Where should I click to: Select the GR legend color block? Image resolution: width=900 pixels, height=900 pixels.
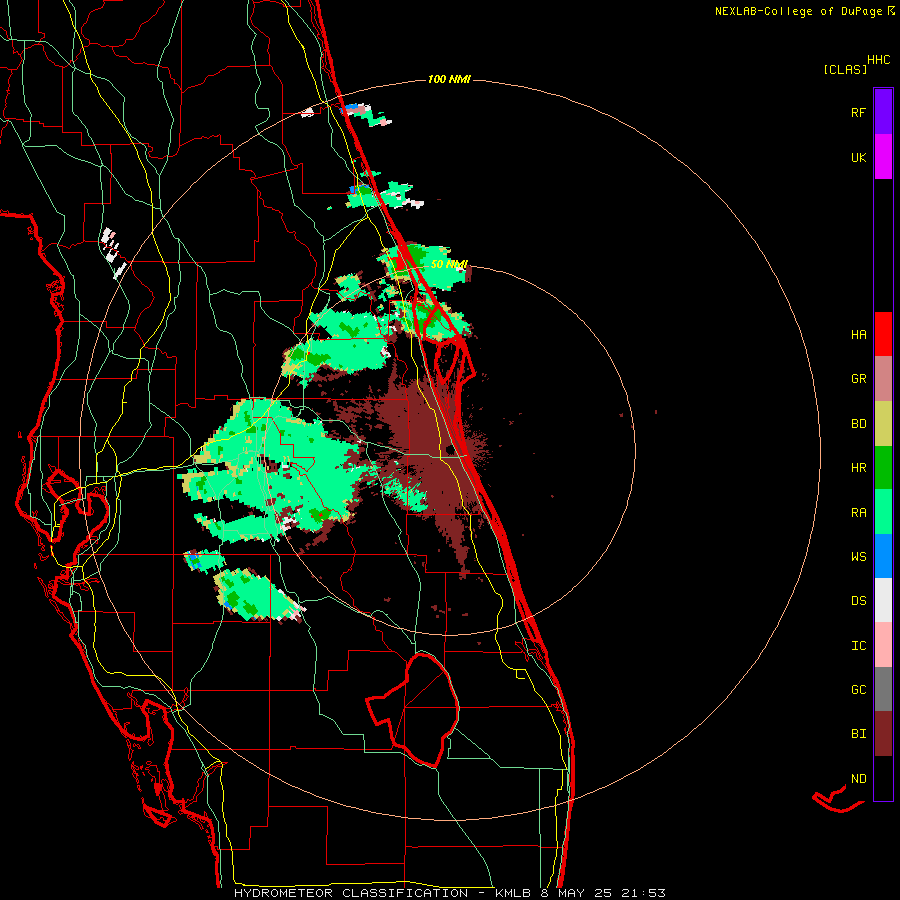tap(883, 379)
